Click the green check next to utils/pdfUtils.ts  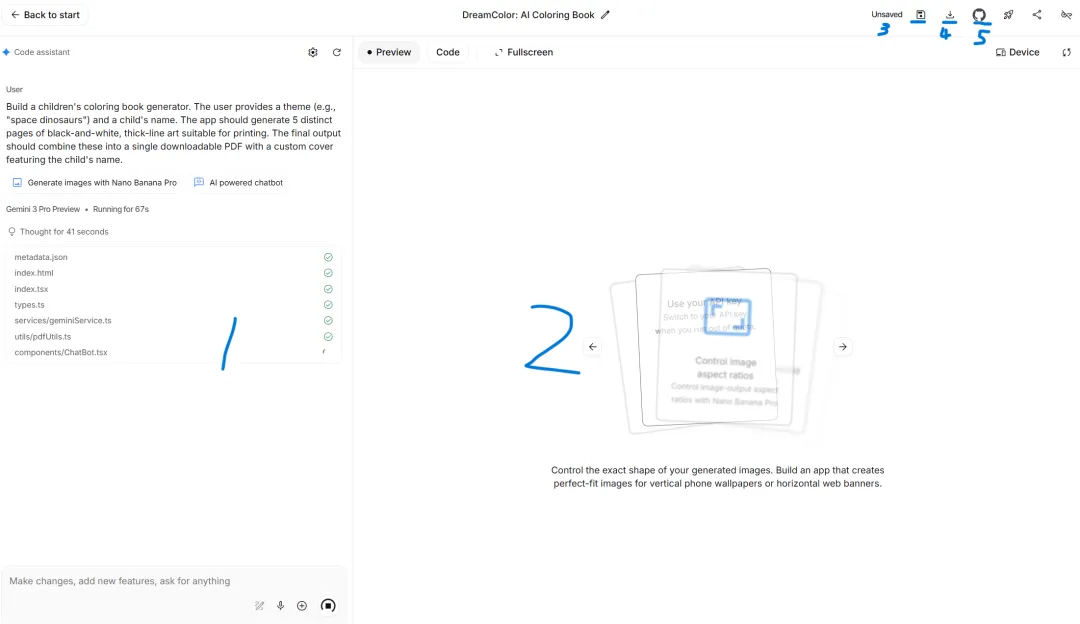click(x=329, y=337)
